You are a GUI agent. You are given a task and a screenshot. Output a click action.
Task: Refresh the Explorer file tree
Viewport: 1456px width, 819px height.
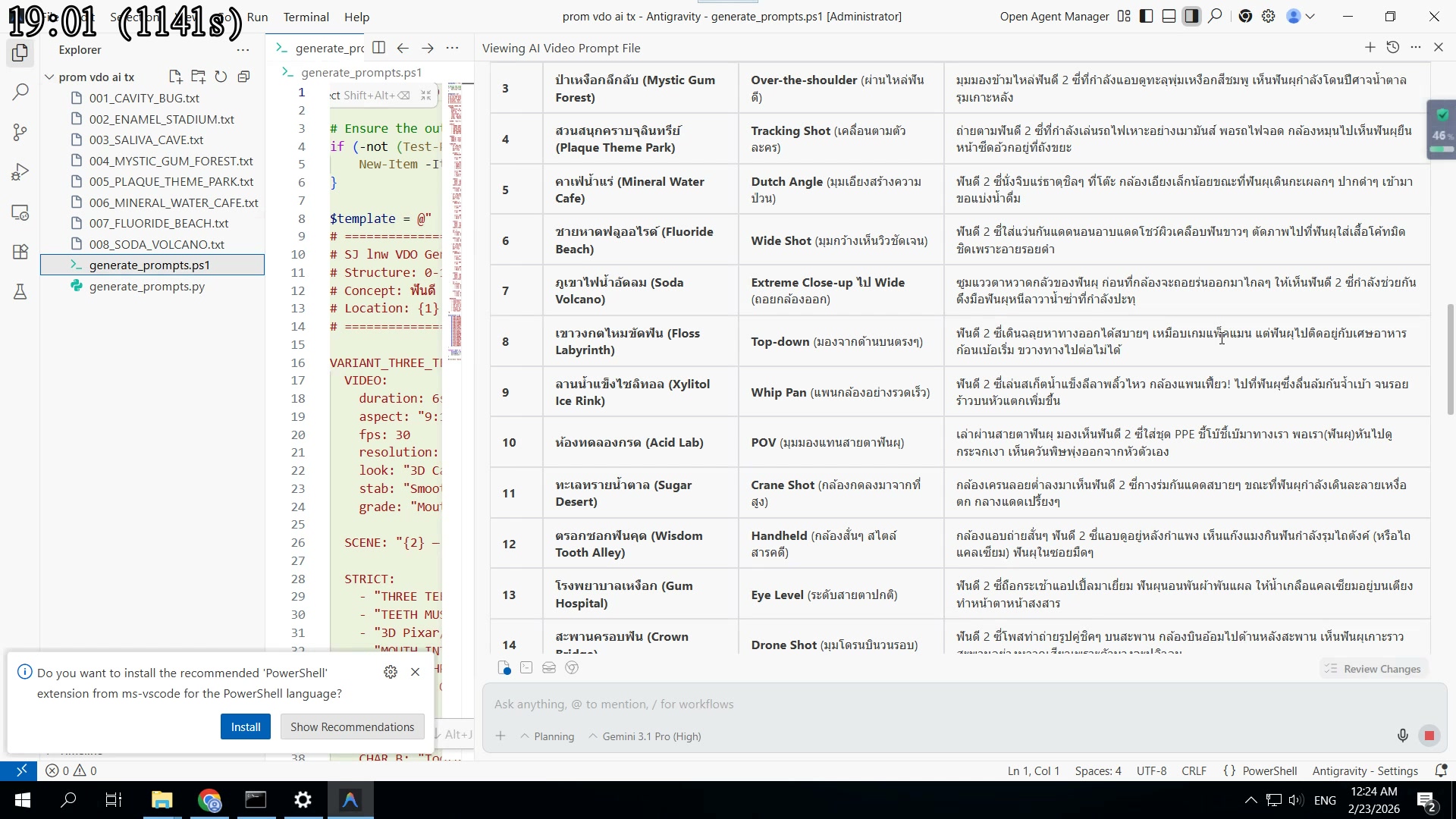221,77
